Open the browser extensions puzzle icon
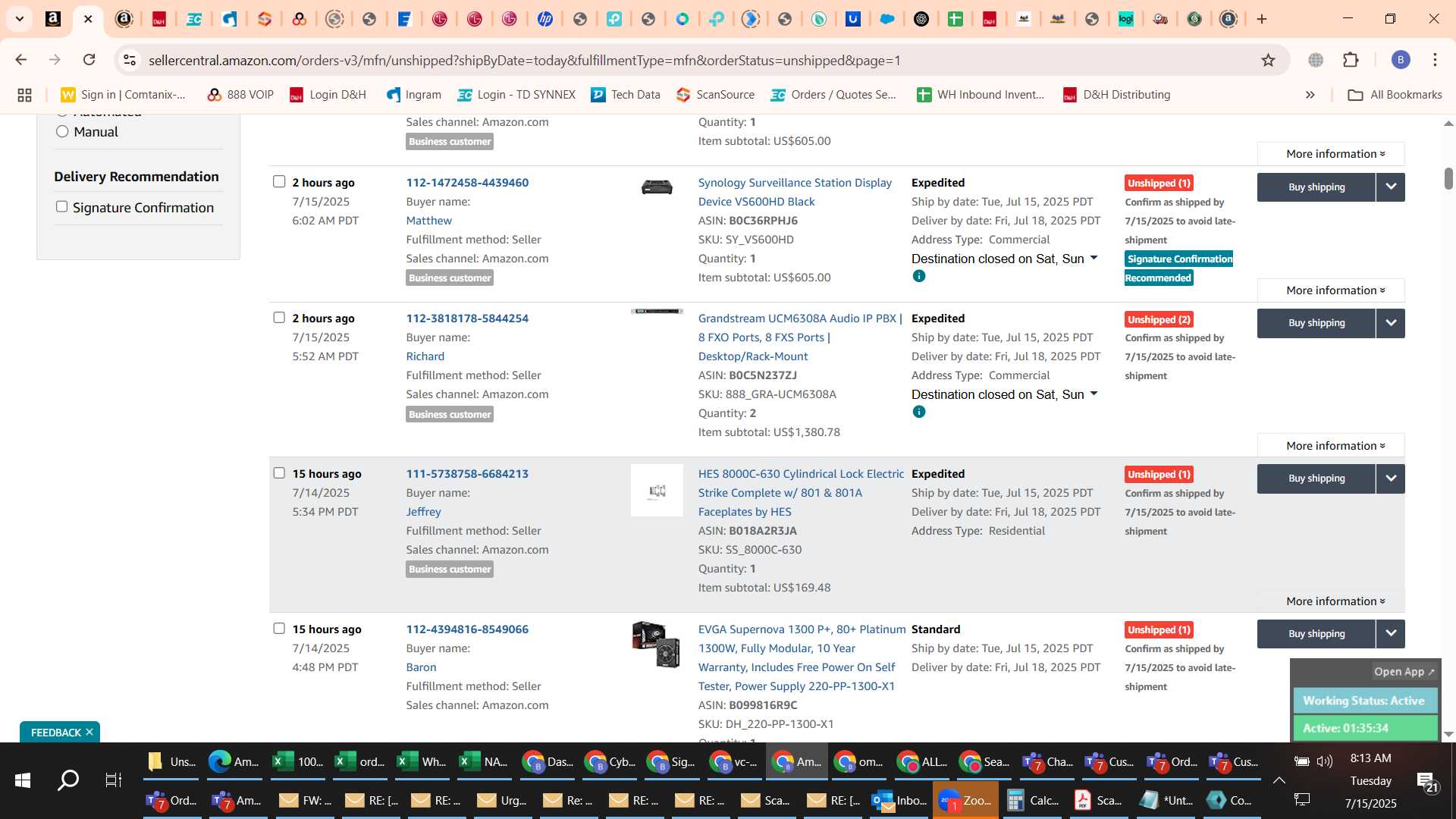Viewport: 1456px width, 819px height. [1351, 60]
